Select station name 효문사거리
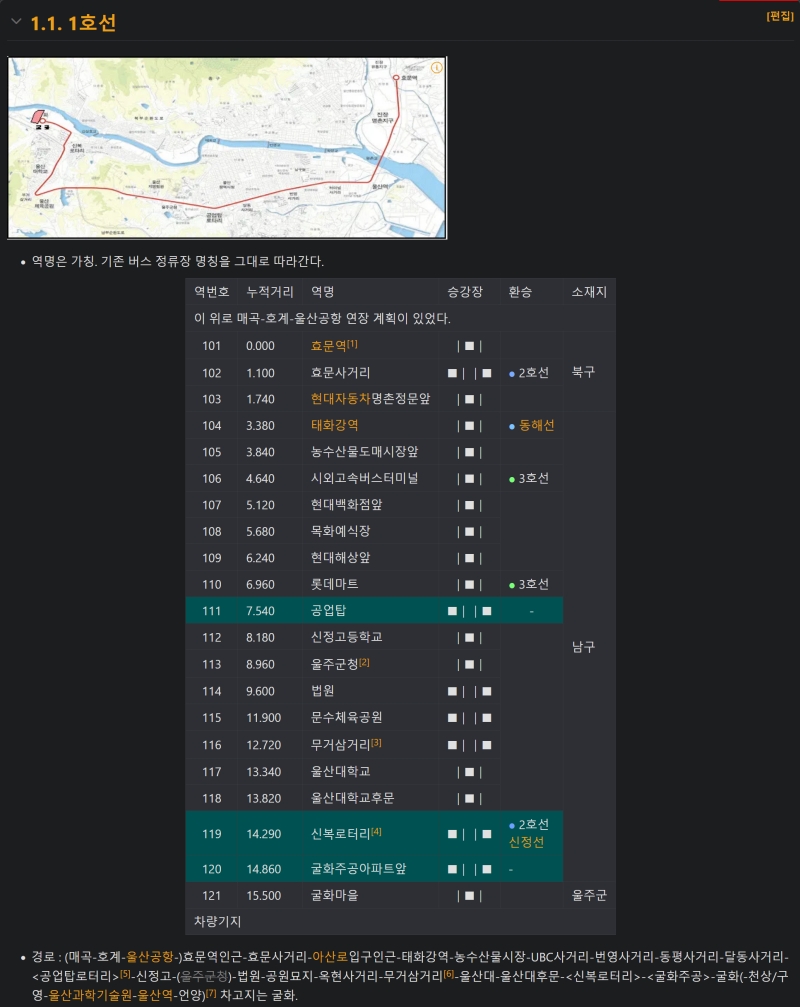 (340, 372)
